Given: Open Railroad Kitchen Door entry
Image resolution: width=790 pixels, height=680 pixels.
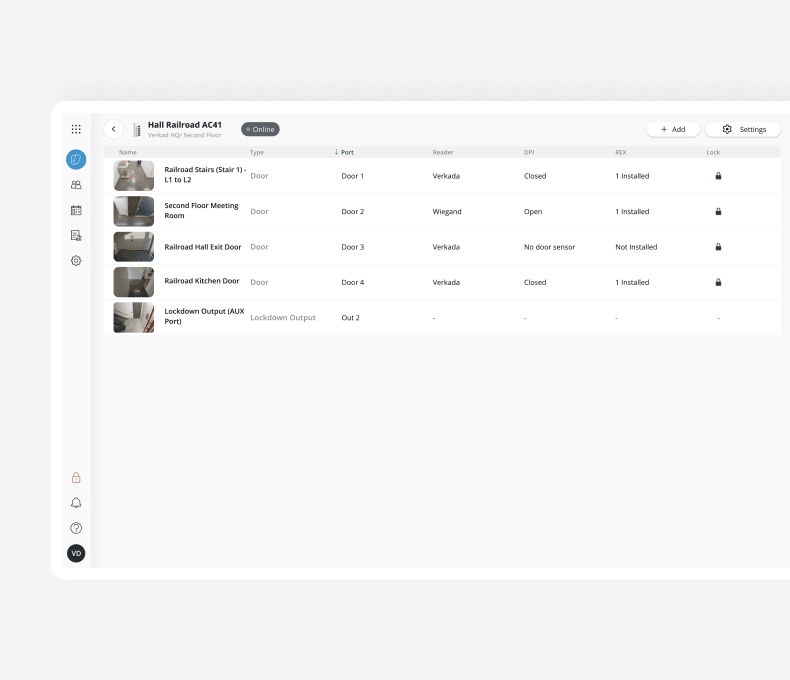Looking at the screenshot, I should [202, 281].
